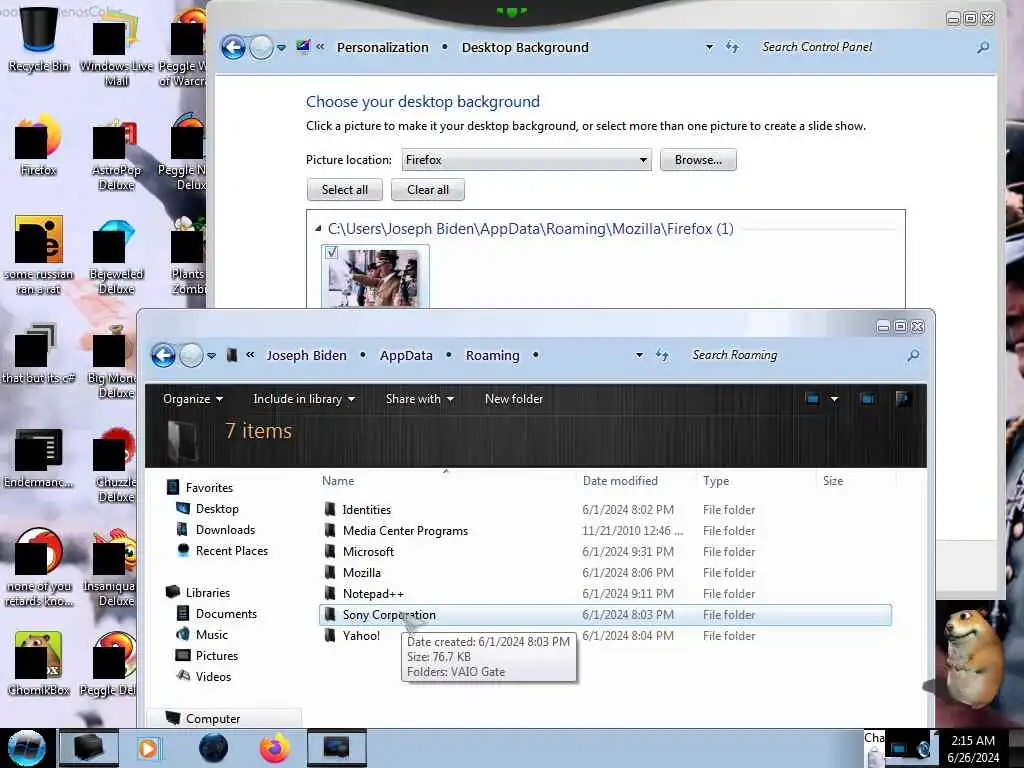
Task: Click Change your view icon
Action: 812,398
